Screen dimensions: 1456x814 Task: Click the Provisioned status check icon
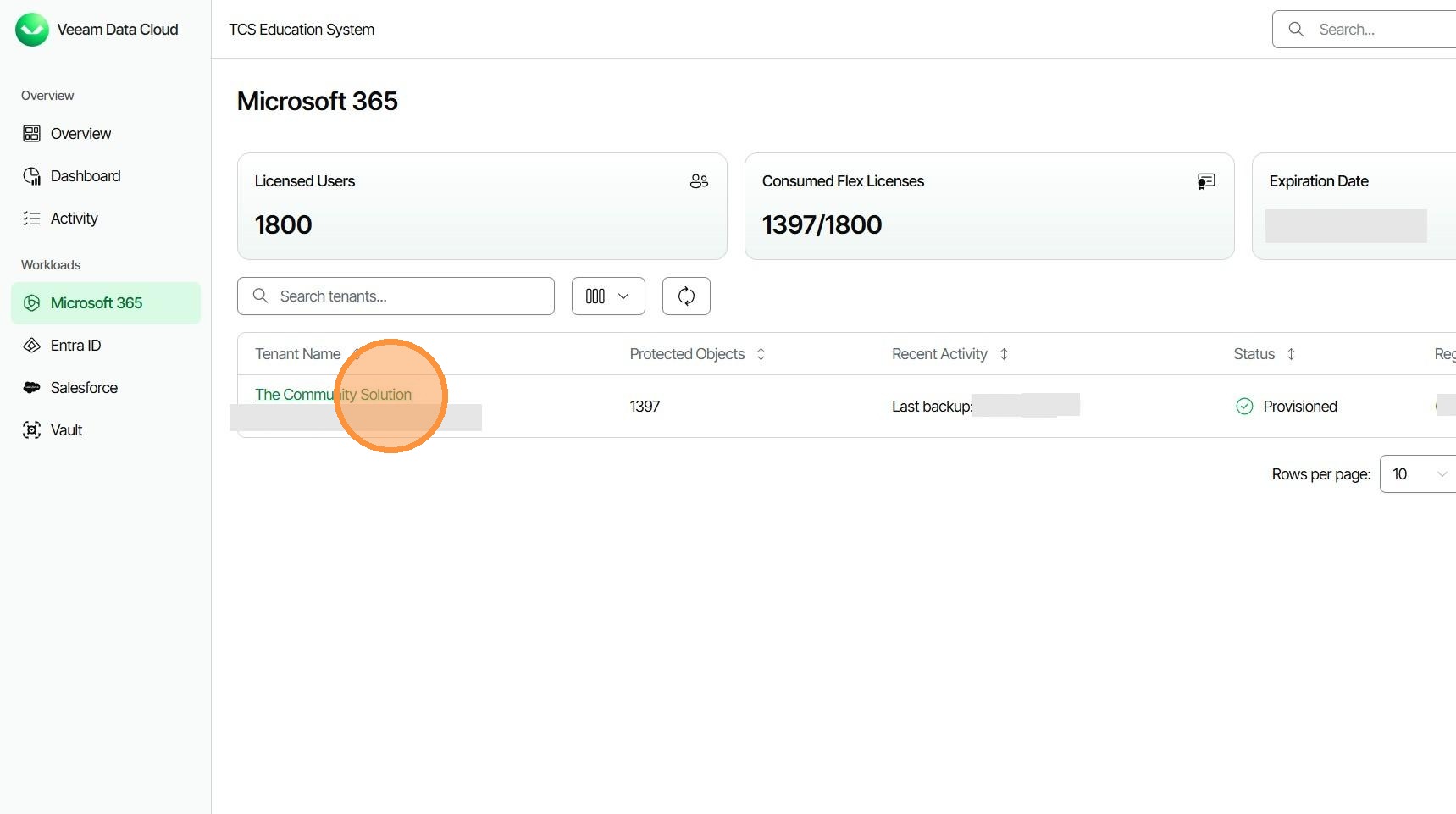pos(1244,407)
